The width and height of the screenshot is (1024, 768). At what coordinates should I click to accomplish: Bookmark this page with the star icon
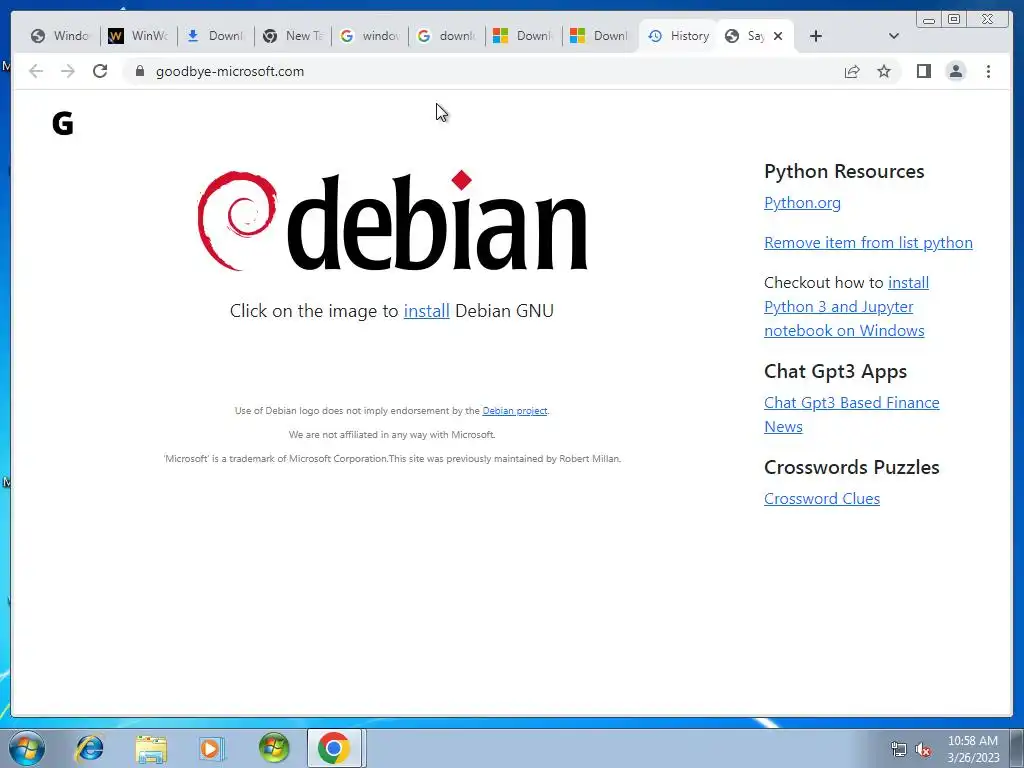point(884,71)
